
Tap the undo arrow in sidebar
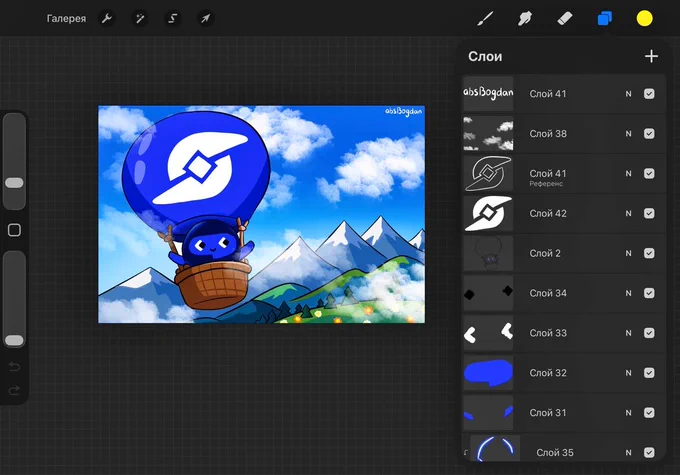[14, 367]
